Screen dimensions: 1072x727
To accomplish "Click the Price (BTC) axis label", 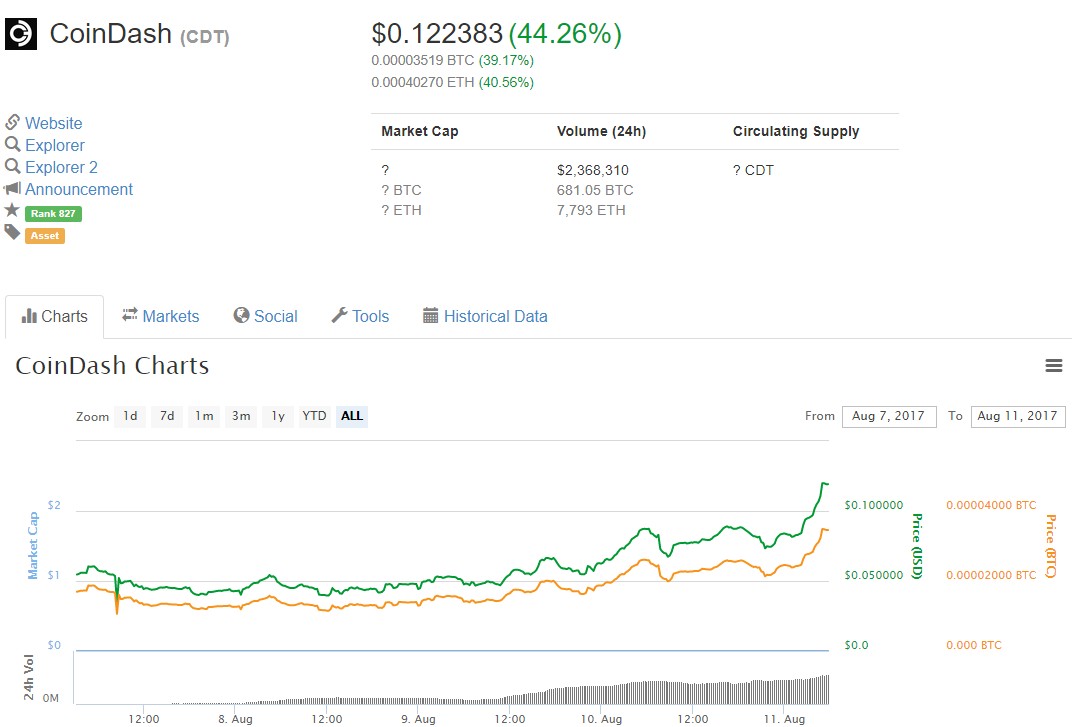I will tap(1051, 546).
